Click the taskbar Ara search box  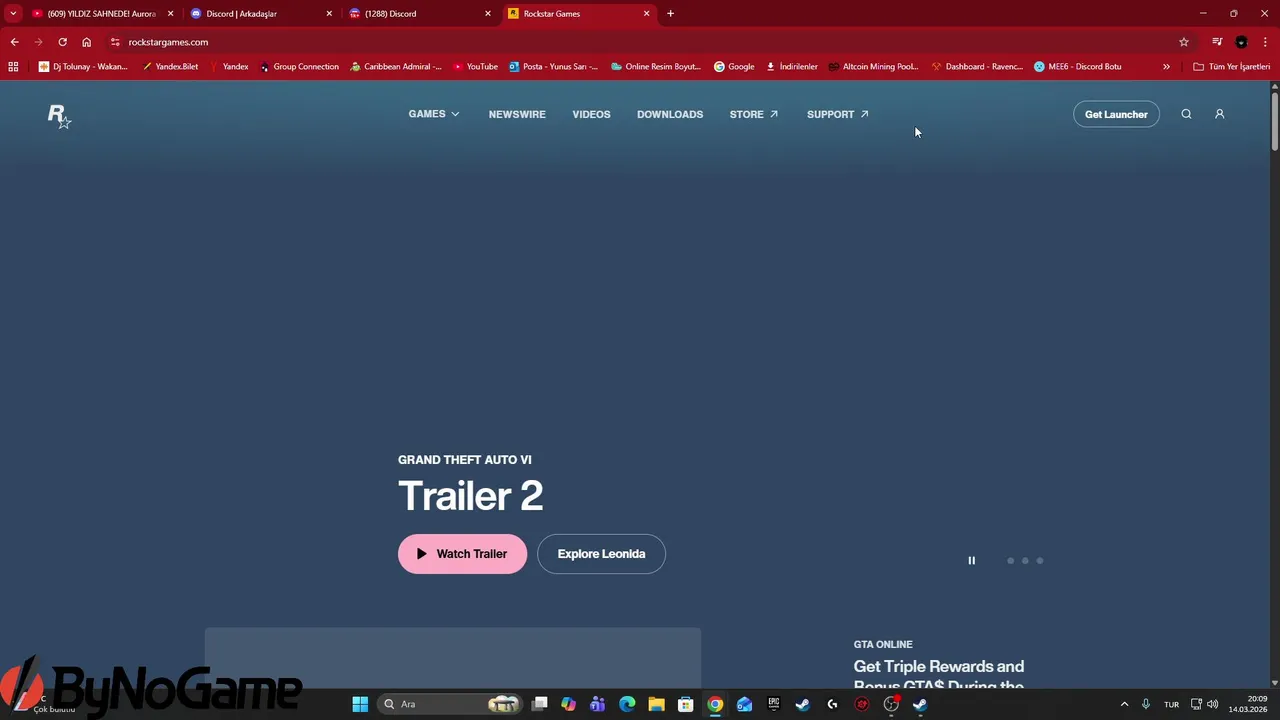pyautogui.click(x=450, y=704)
